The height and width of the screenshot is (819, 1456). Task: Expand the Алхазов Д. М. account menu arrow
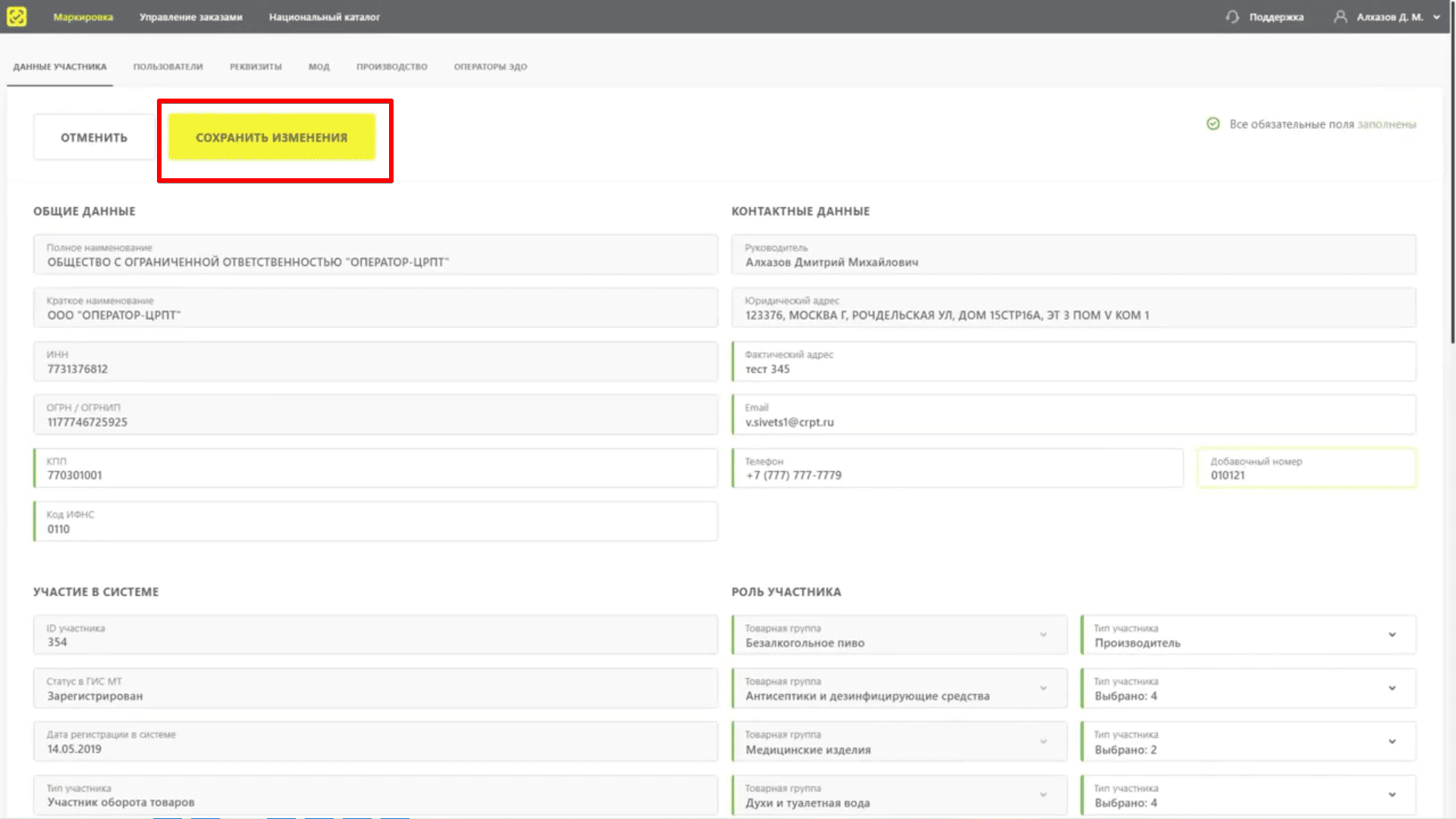pyautogui.click(x=1436, y=17)
